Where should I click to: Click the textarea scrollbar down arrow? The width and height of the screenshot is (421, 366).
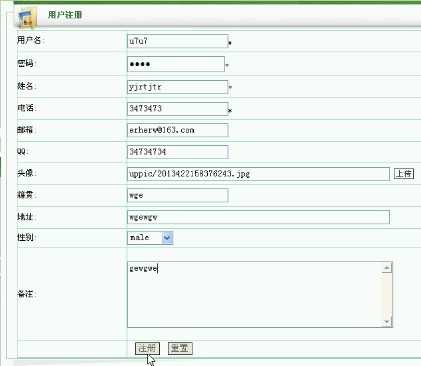tap(387, 322)
